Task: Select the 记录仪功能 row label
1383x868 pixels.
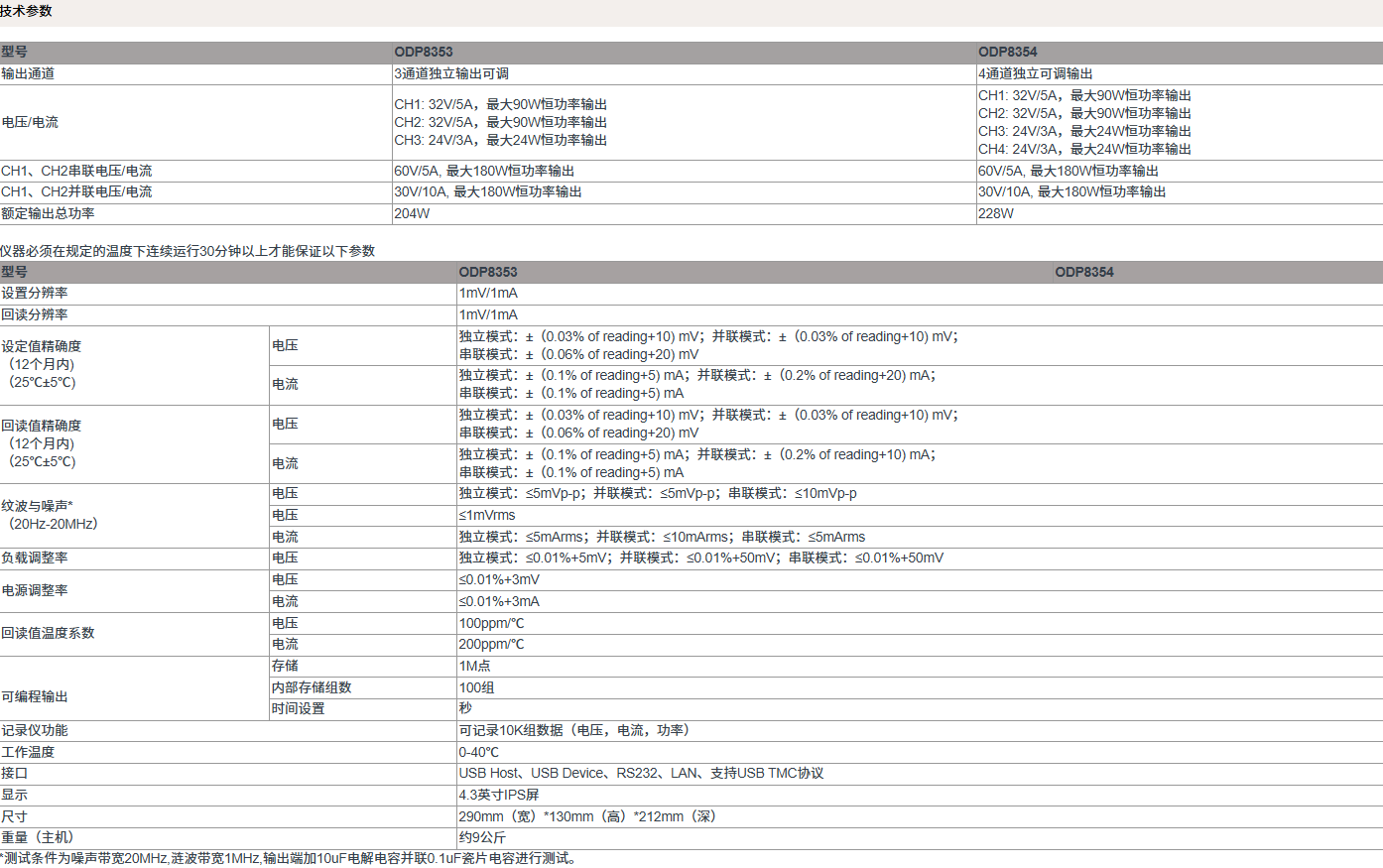Action: tap(35, 730)
